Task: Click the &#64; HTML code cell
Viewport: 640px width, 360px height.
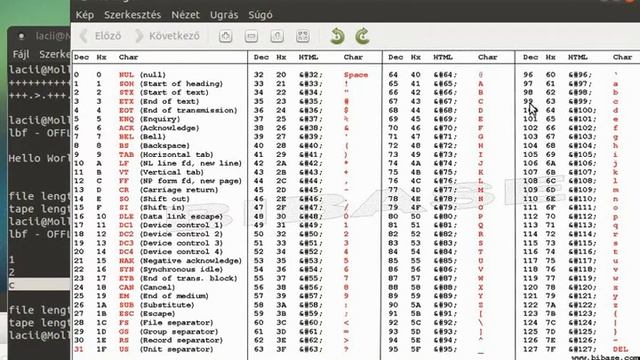Action: click(445, 75)
